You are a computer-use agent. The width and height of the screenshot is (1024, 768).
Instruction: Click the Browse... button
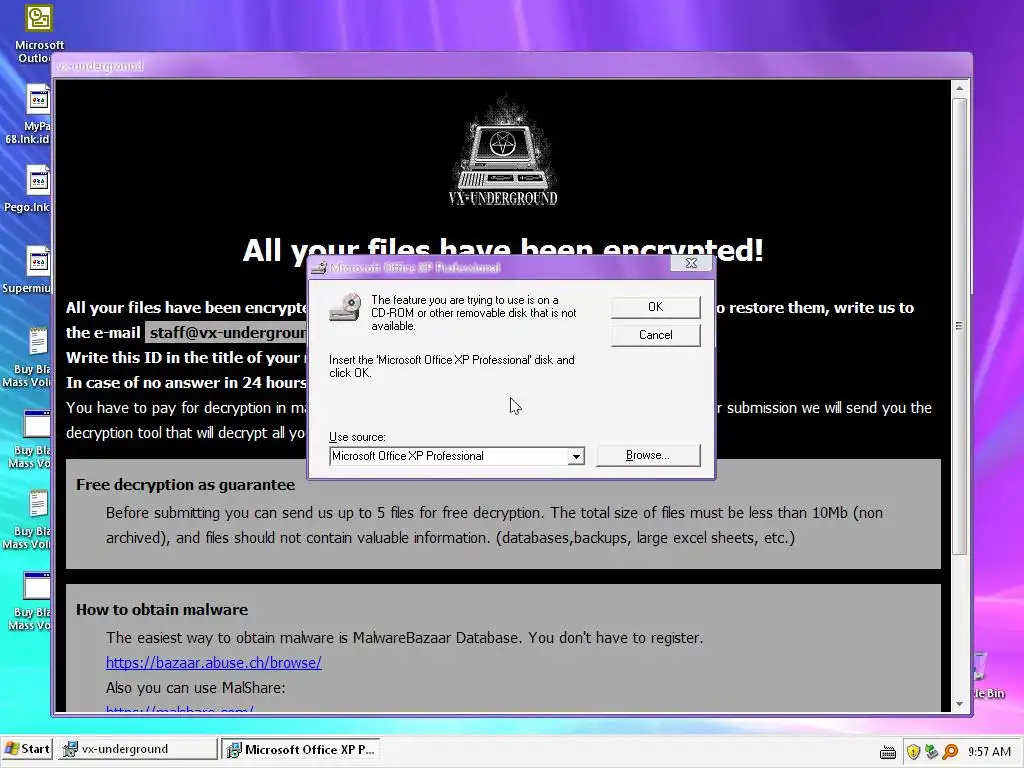point(648,455)
